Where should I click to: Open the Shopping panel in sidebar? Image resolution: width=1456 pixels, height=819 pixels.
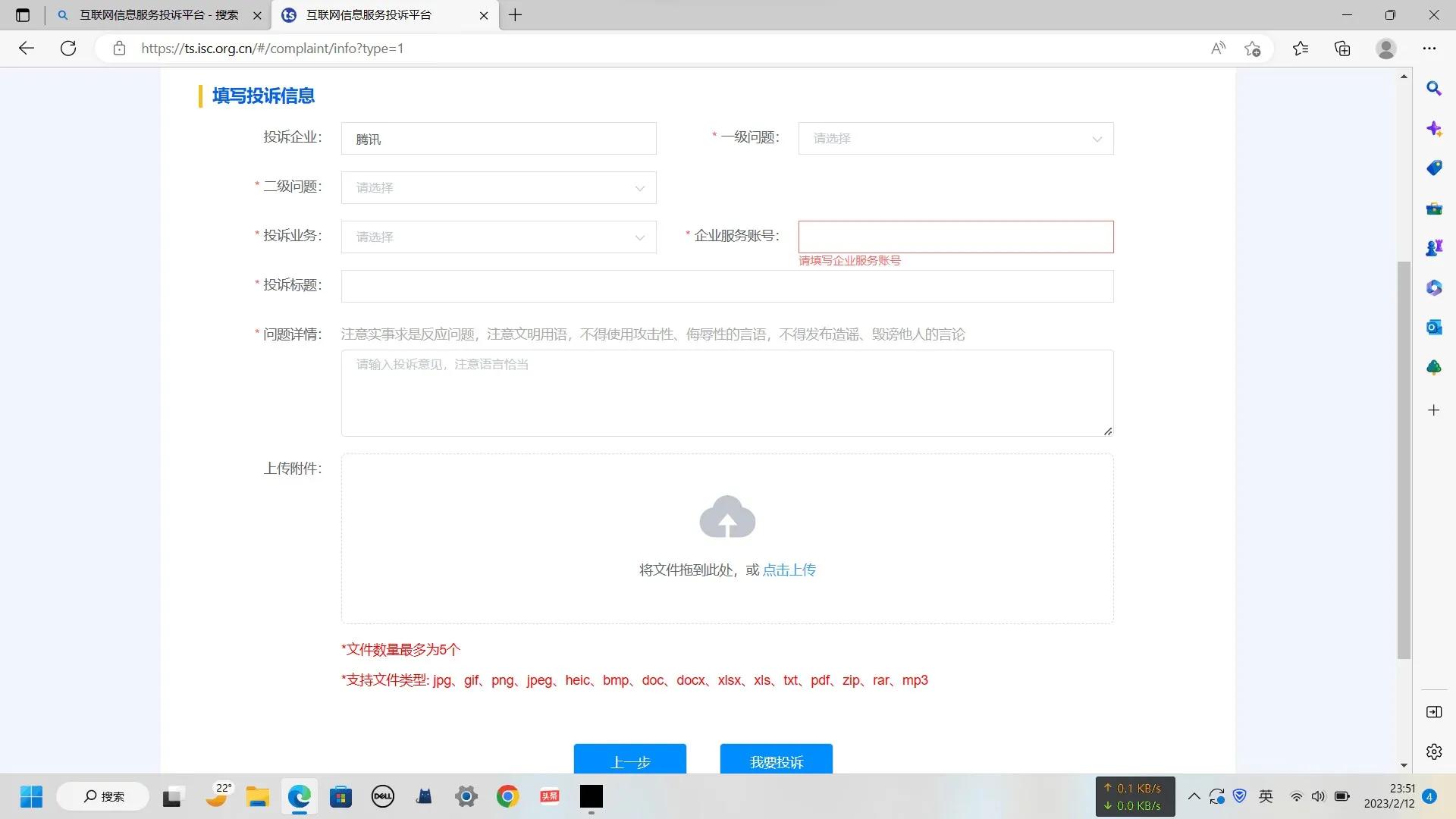point(1433,168)
